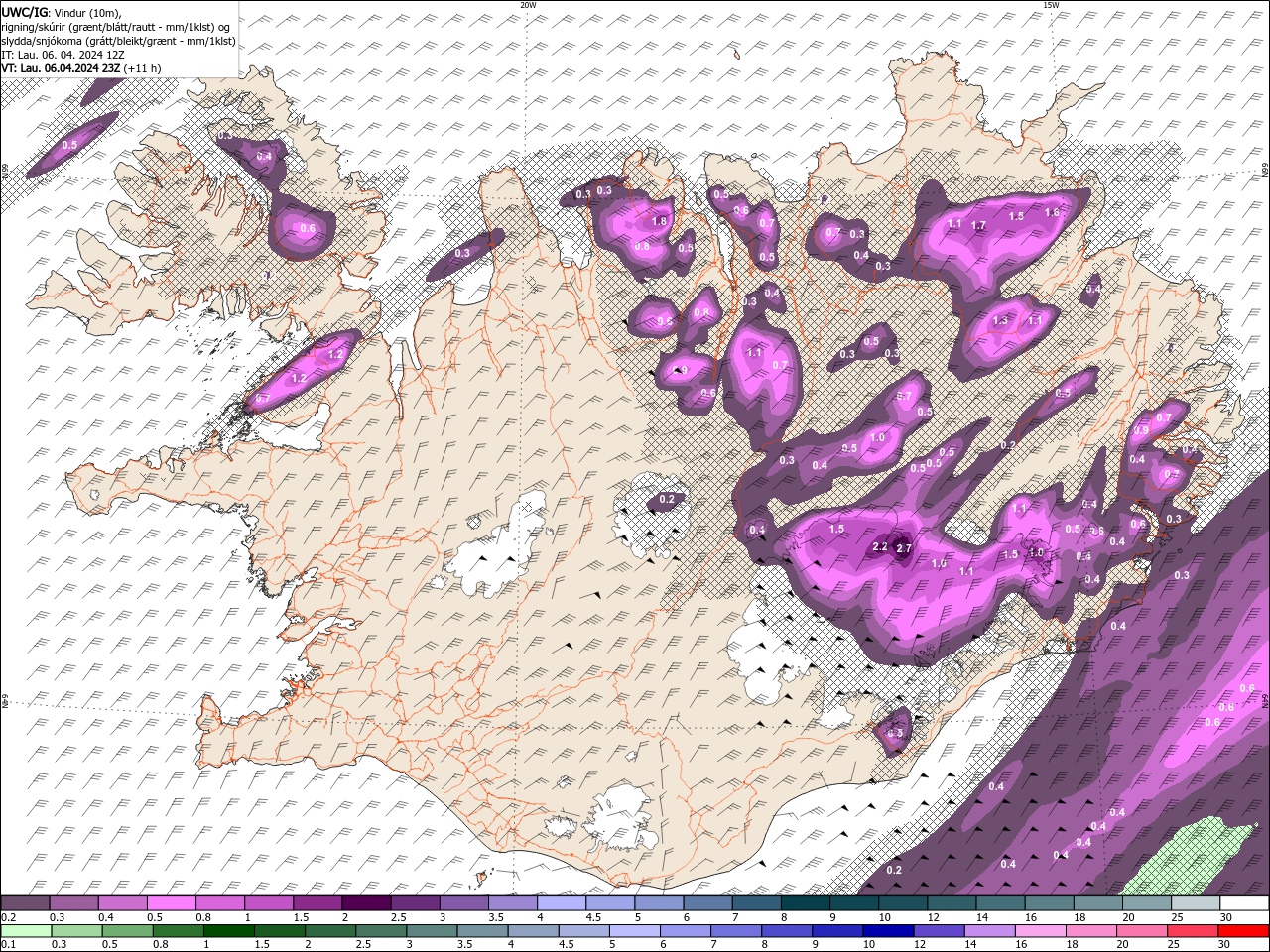Screen dimensions: 1270x952
Task: Pick the pale lavender swatch above 4 upper legend
Action: [x=561, y=903]
